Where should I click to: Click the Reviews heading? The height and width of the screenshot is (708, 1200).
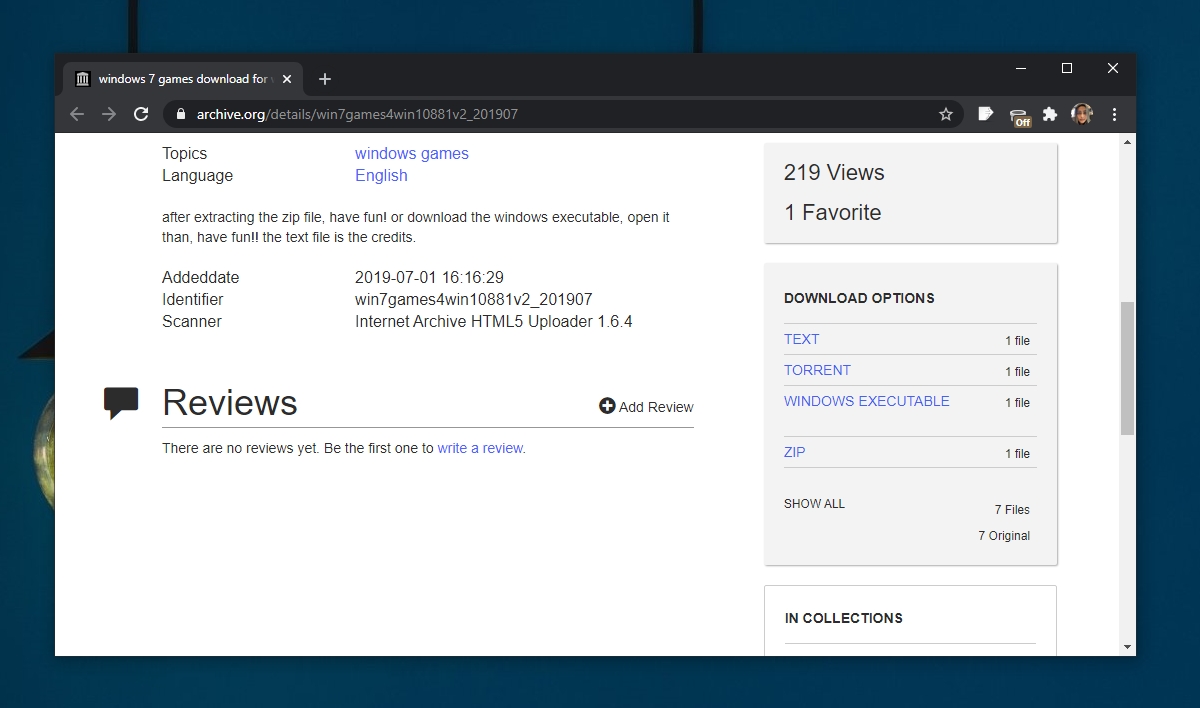tap(230, 403)
